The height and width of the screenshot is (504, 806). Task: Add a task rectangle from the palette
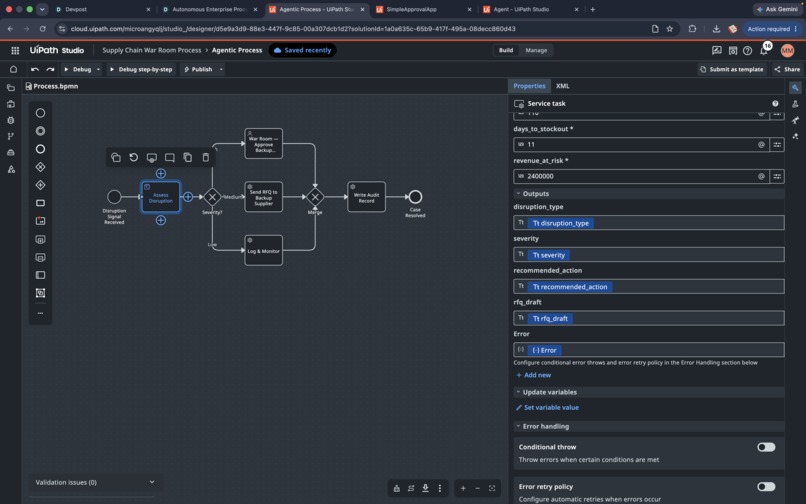(40, 203)
